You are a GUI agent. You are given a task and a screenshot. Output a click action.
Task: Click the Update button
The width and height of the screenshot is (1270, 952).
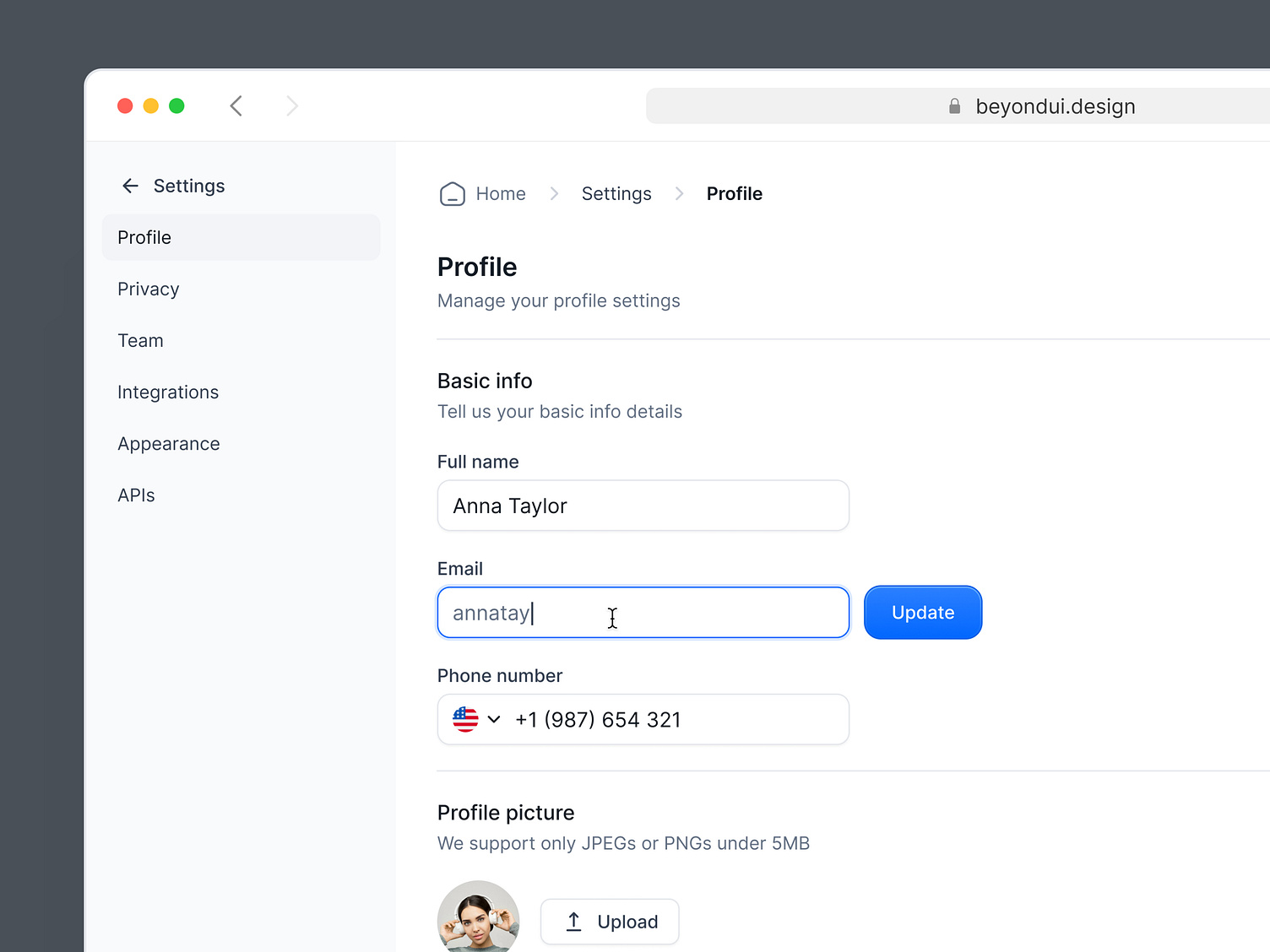(x=923, y=612)
